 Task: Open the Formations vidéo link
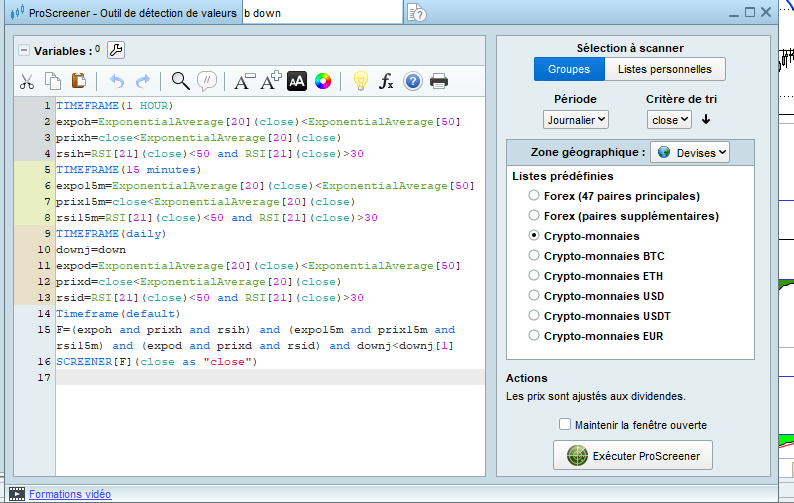[x=70, y=494]
